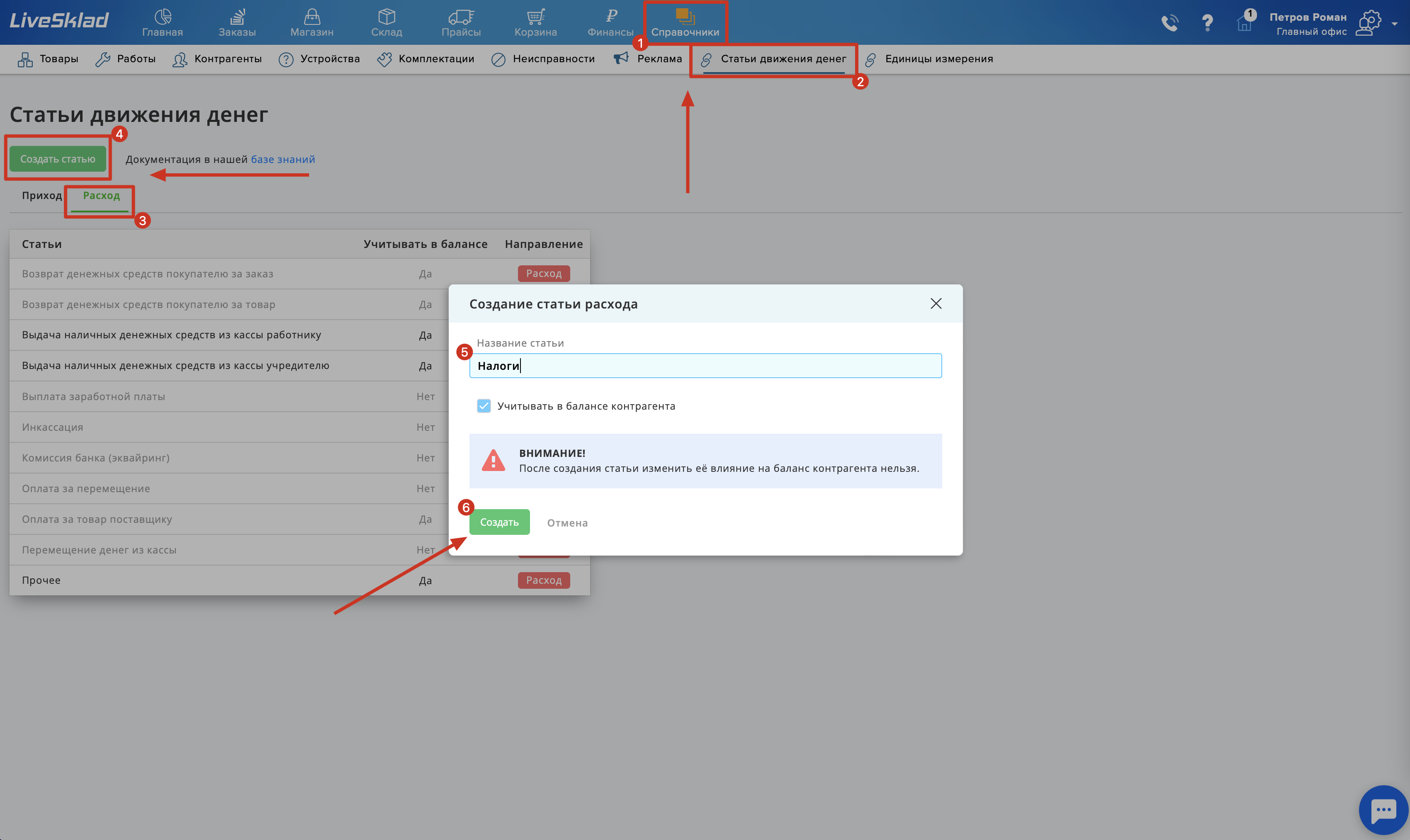Select row Возврат денежных средств покупателю за товар
The width and height of the screenshot is (1410, 840).
299,304
